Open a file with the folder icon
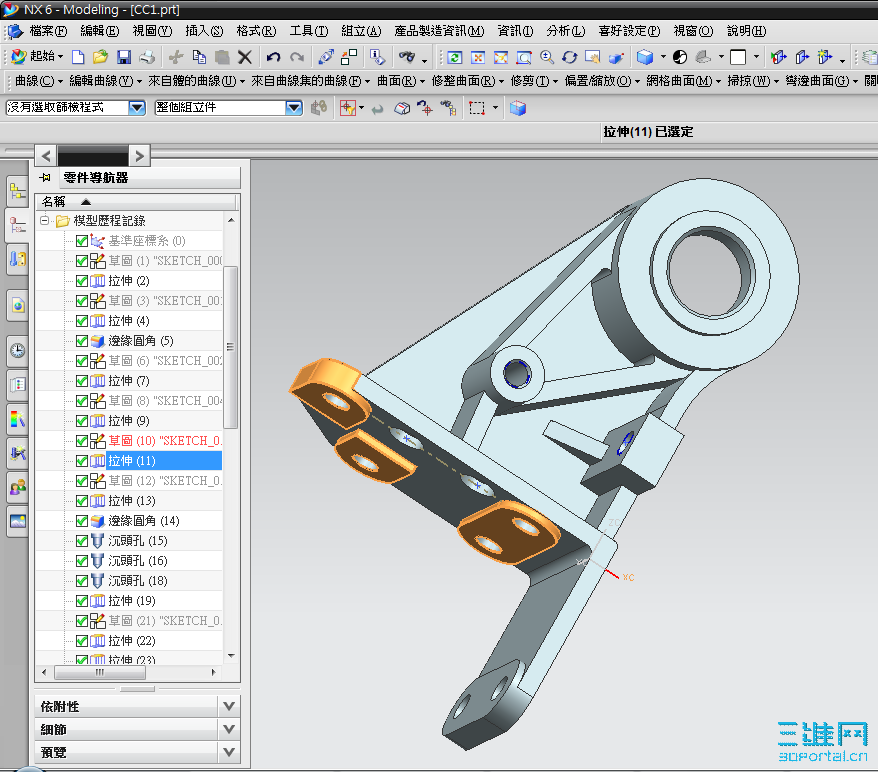The width and height of the screenshot is (878, 772). pyautogui.click(x=100, y=57)
